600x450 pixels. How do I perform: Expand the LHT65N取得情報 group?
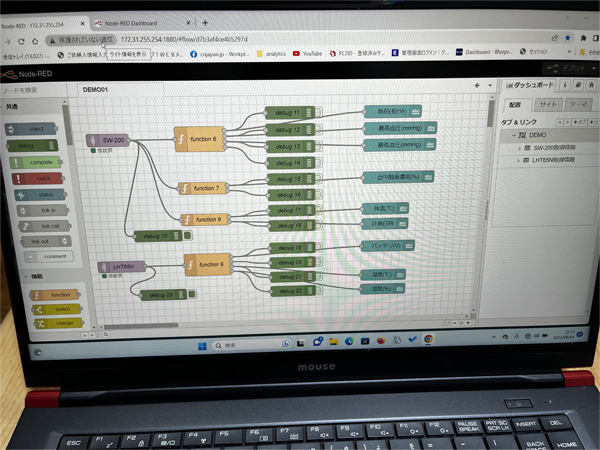(518, 160)
